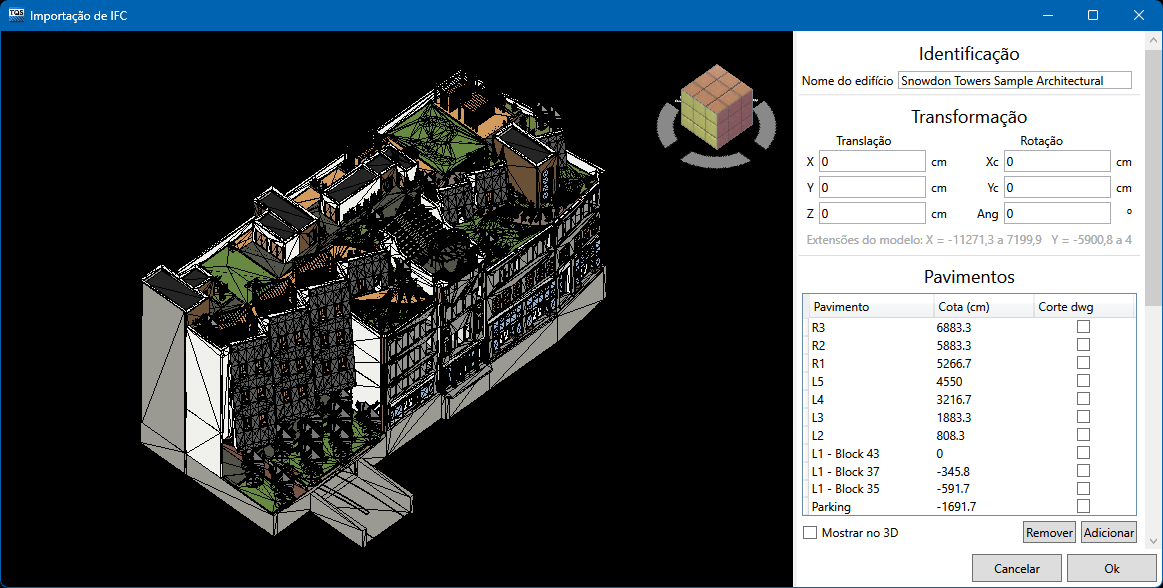The image size is (1163, 588).
Task: Toggle the Corte dwg checkbox for Parking
Action: click(1083, 507)
